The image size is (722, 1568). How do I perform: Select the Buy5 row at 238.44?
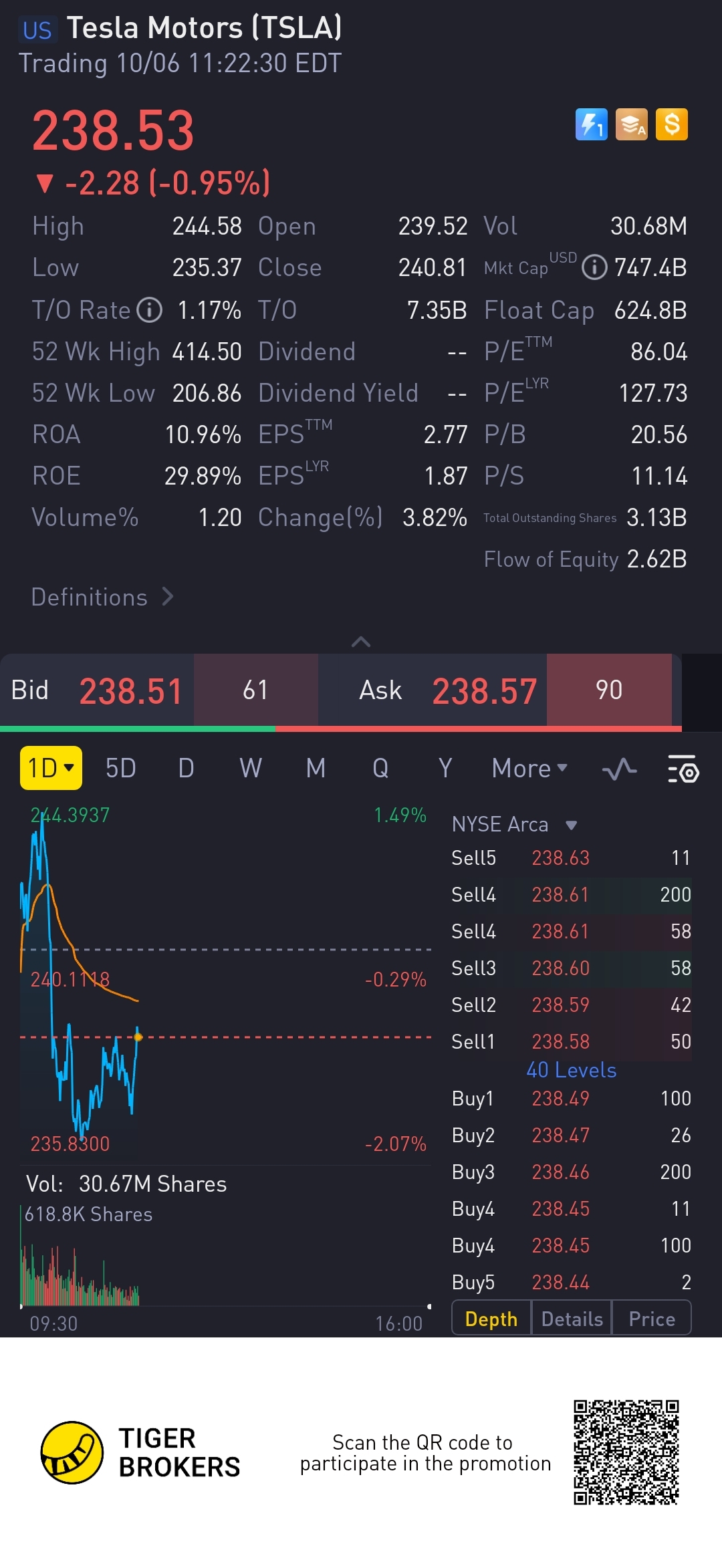pyautogui.click(x=572, y=1282)
